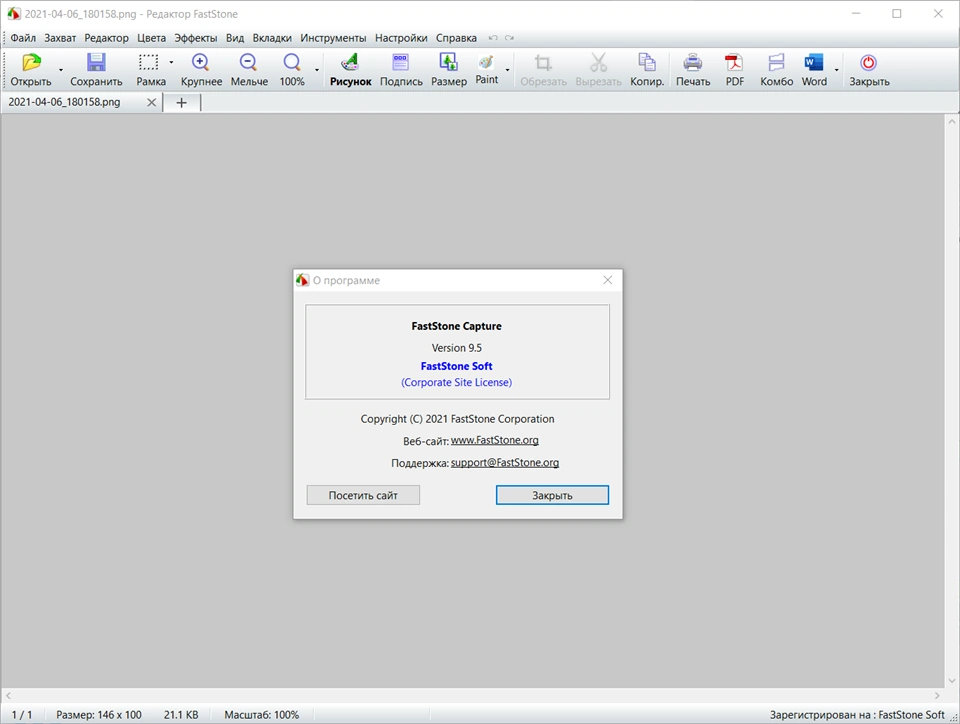960x724 pixels.
Task: Open the Файл menu
Action: coord(23,38)
